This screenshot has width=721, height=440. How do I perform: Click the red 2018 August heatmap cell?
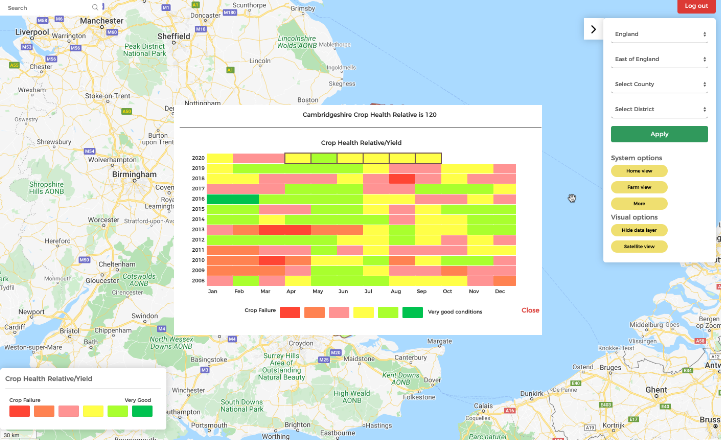(x=402, y=178)
